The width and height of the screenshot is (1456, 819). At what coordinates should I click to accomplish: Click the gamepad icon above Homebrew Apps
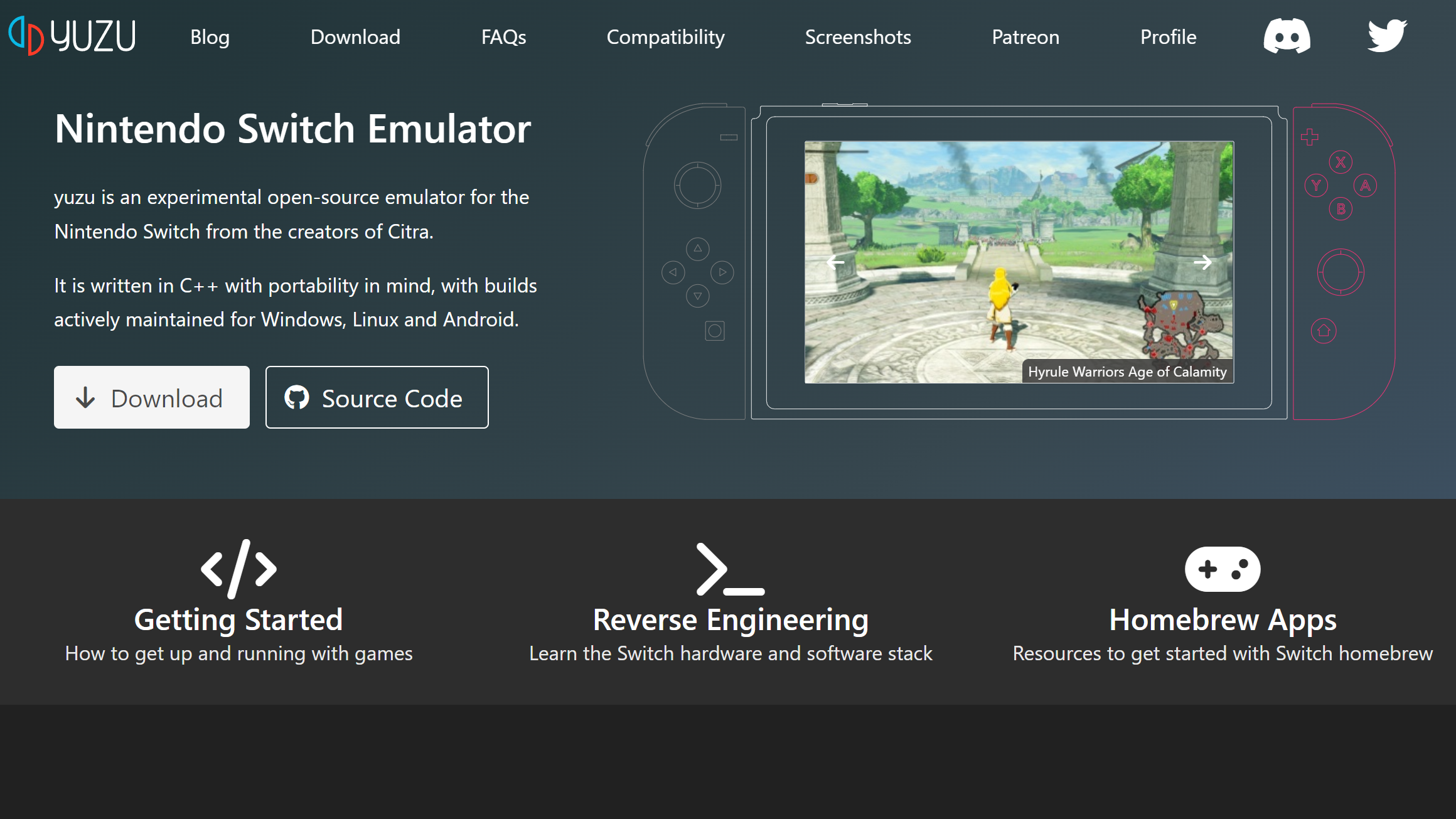[x=1223, y=569]
